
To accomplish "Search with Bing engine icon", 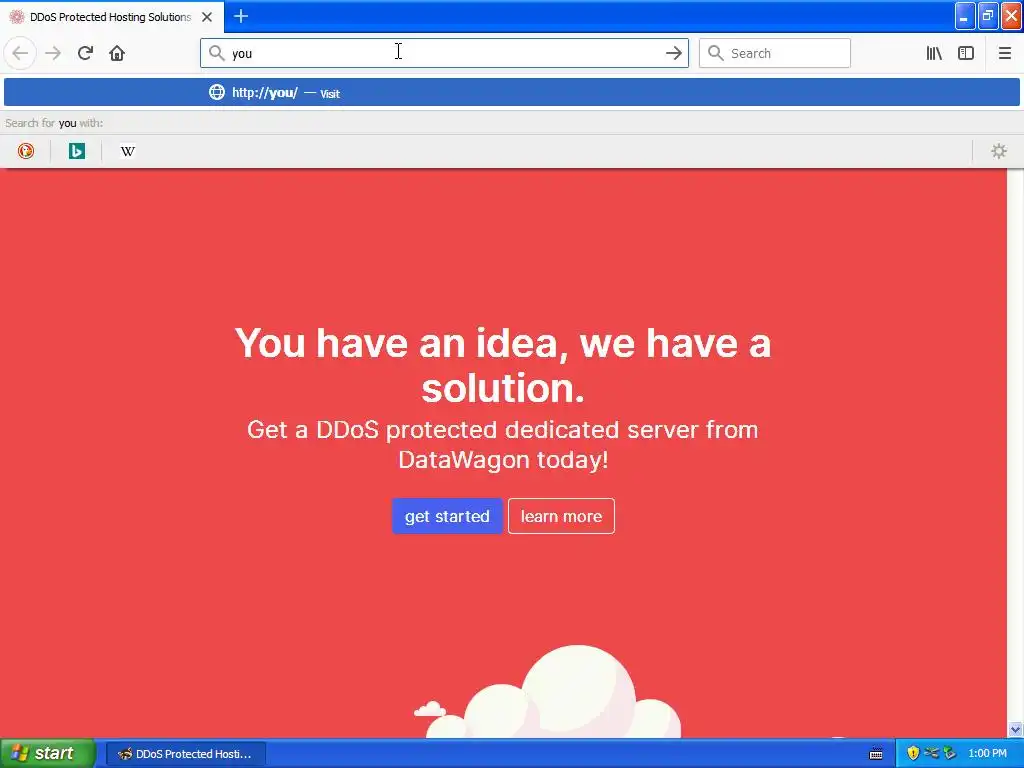I will [77, 152].
